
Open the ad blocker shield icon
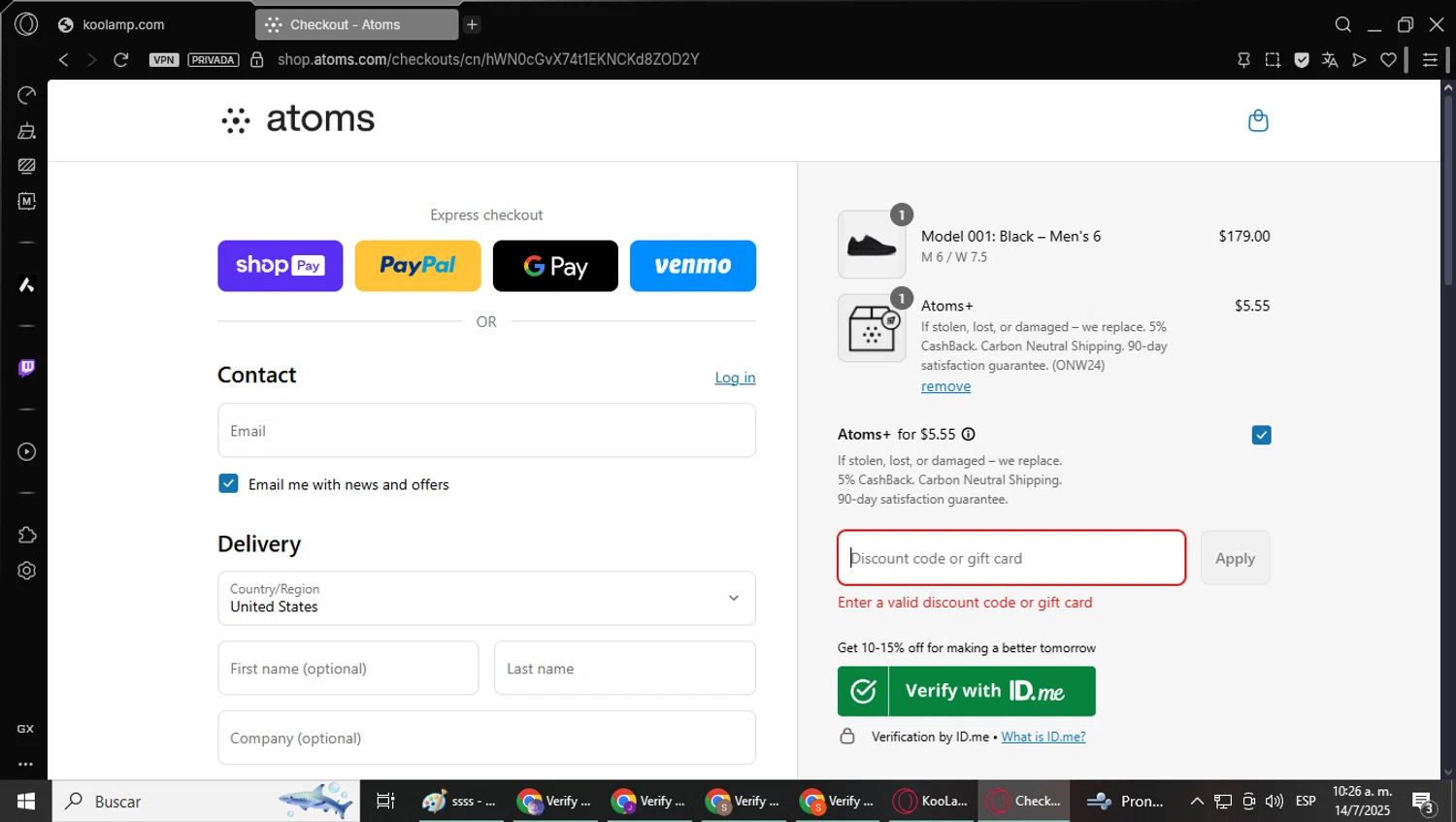[1302, 60]
